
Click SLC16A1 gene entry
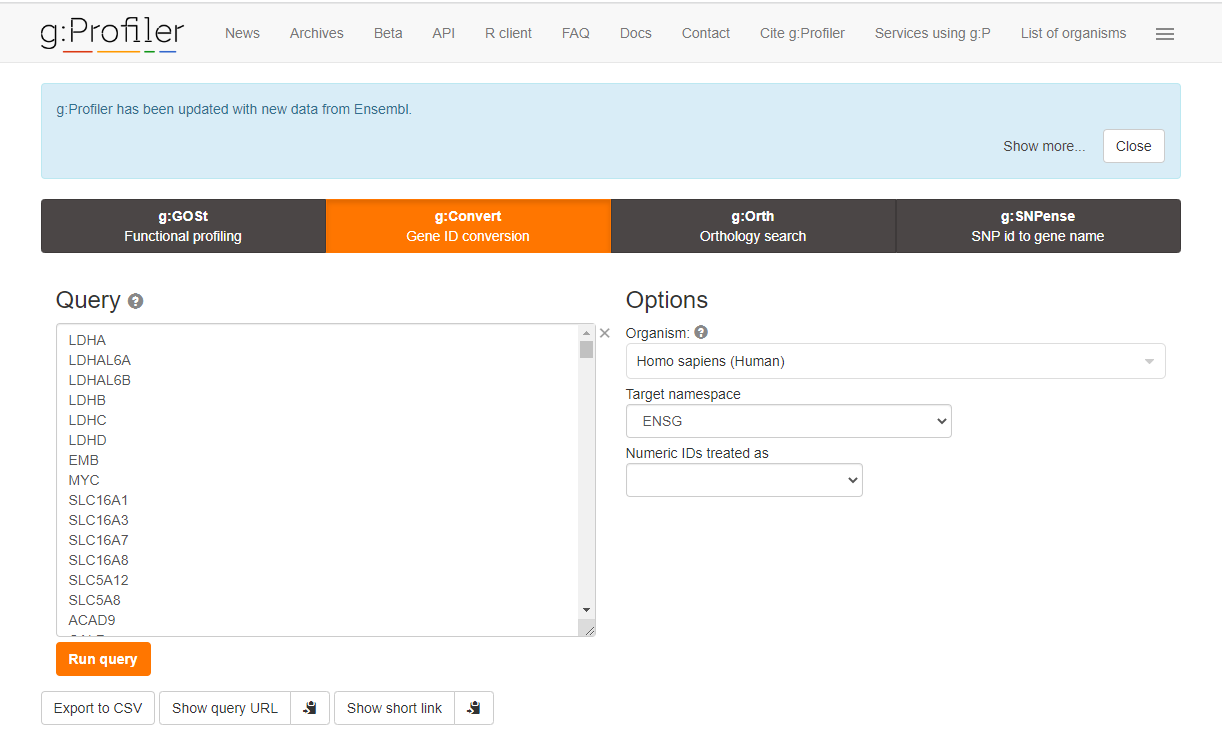(x=98, y=500)
